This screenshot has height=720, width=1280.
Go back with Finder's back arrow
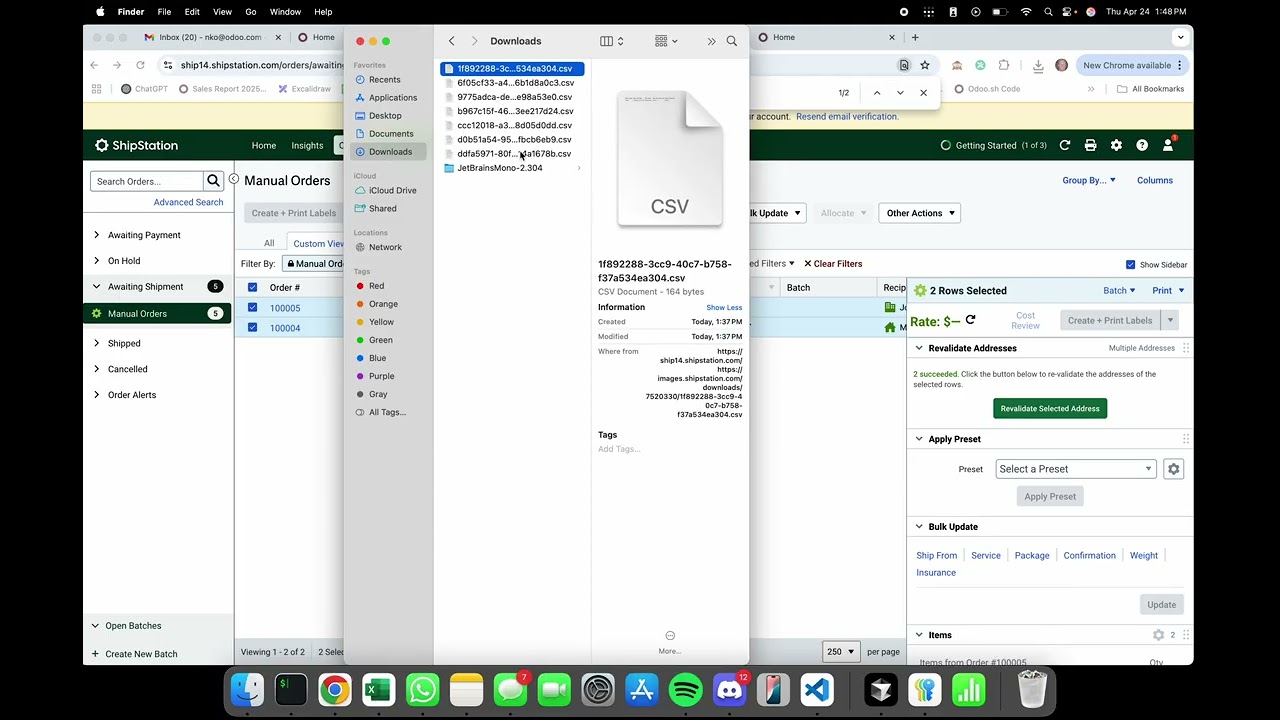[x=451, y=41]
